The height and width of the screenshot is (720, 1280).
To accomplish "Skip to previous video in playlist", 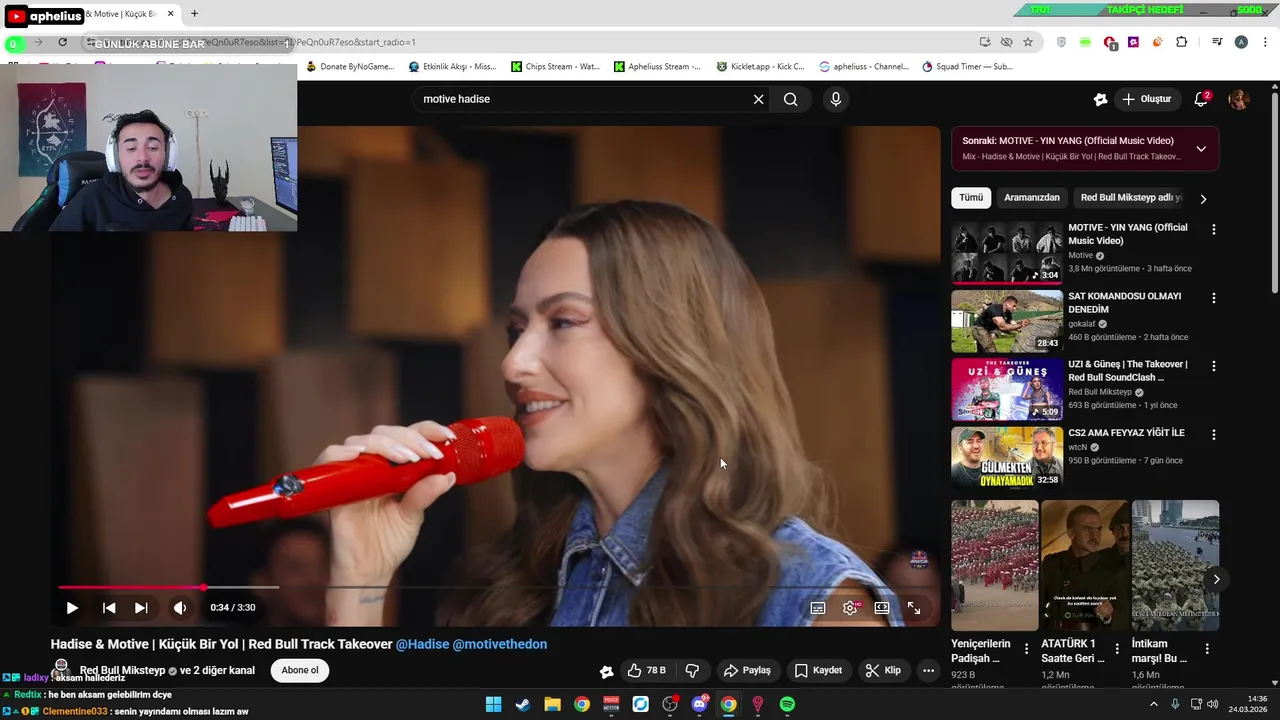I will 109,608.
